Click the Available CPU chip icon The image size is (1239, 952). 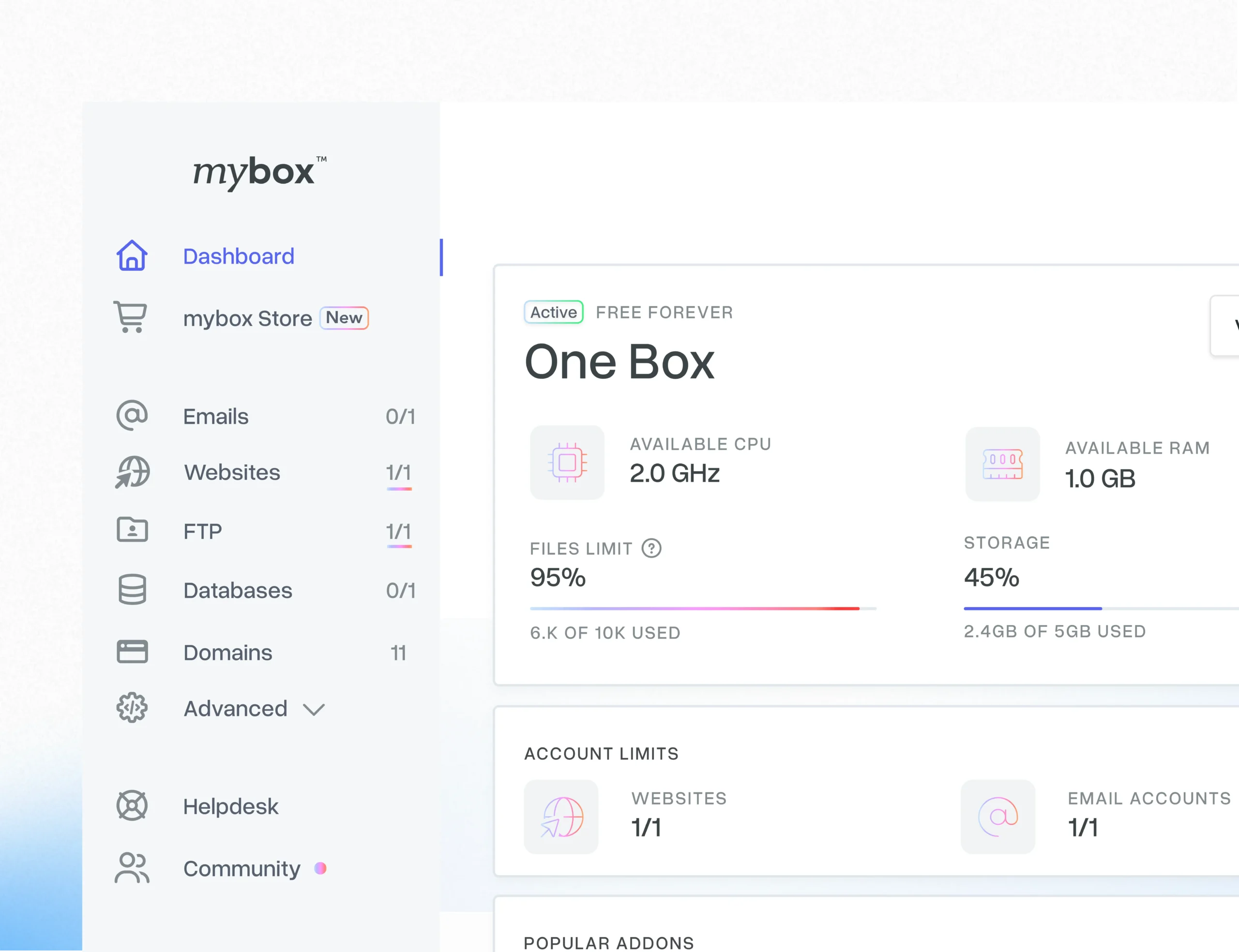pos(567,462)
